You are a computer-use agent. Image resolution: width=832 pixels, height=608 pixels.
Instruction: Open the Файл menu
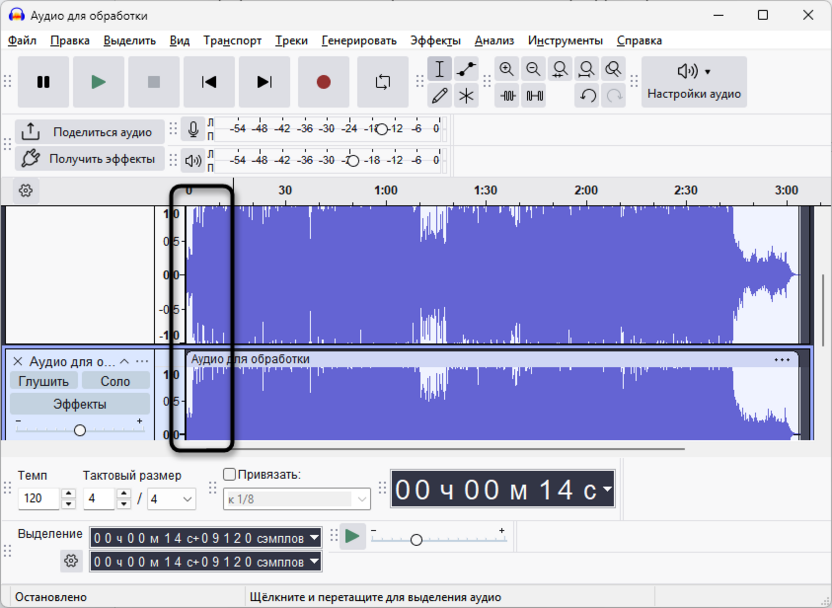(22, 40)
